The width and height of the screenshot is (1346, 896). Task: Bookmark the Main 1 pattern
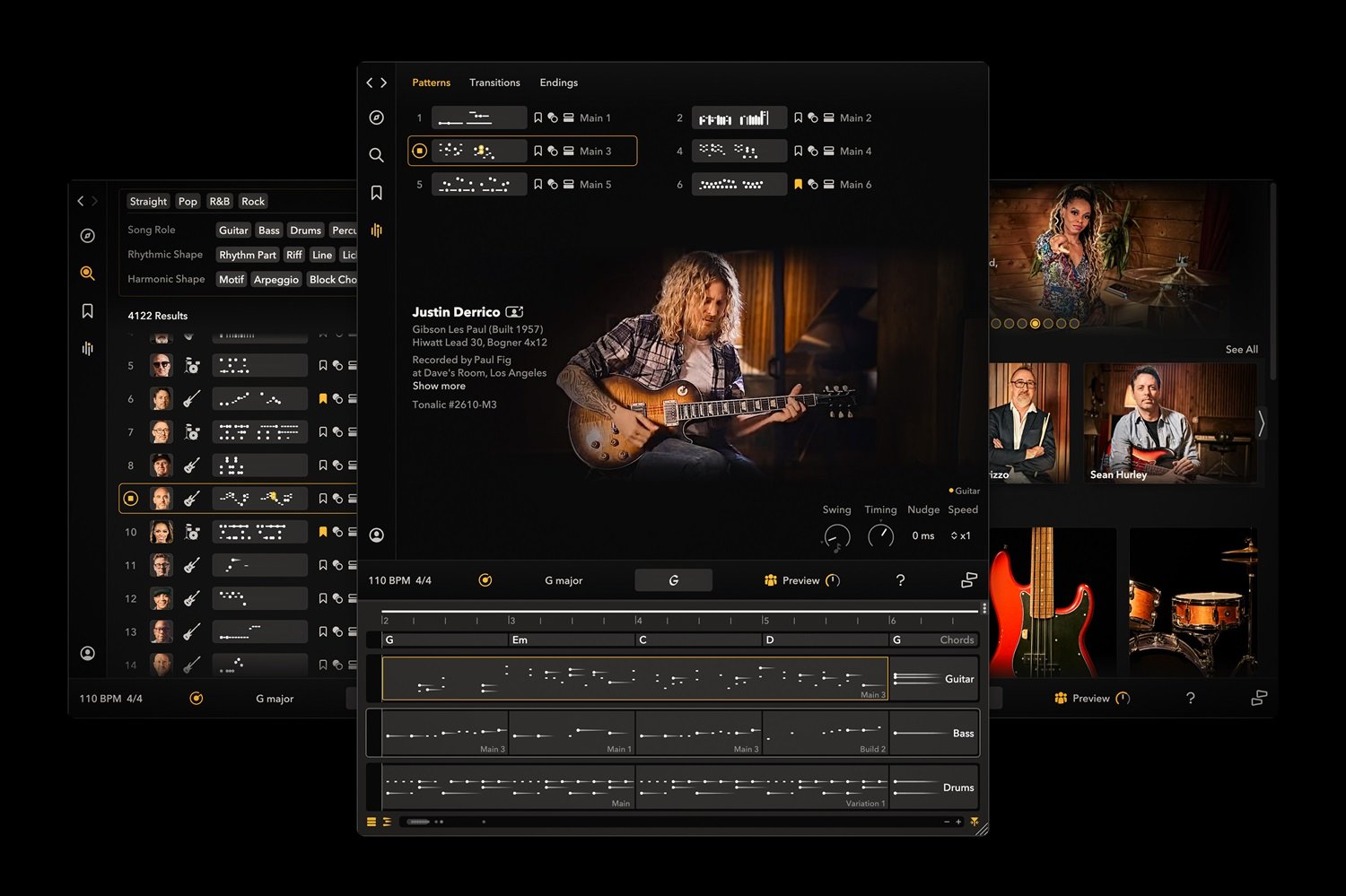click(x=538, y=117)
